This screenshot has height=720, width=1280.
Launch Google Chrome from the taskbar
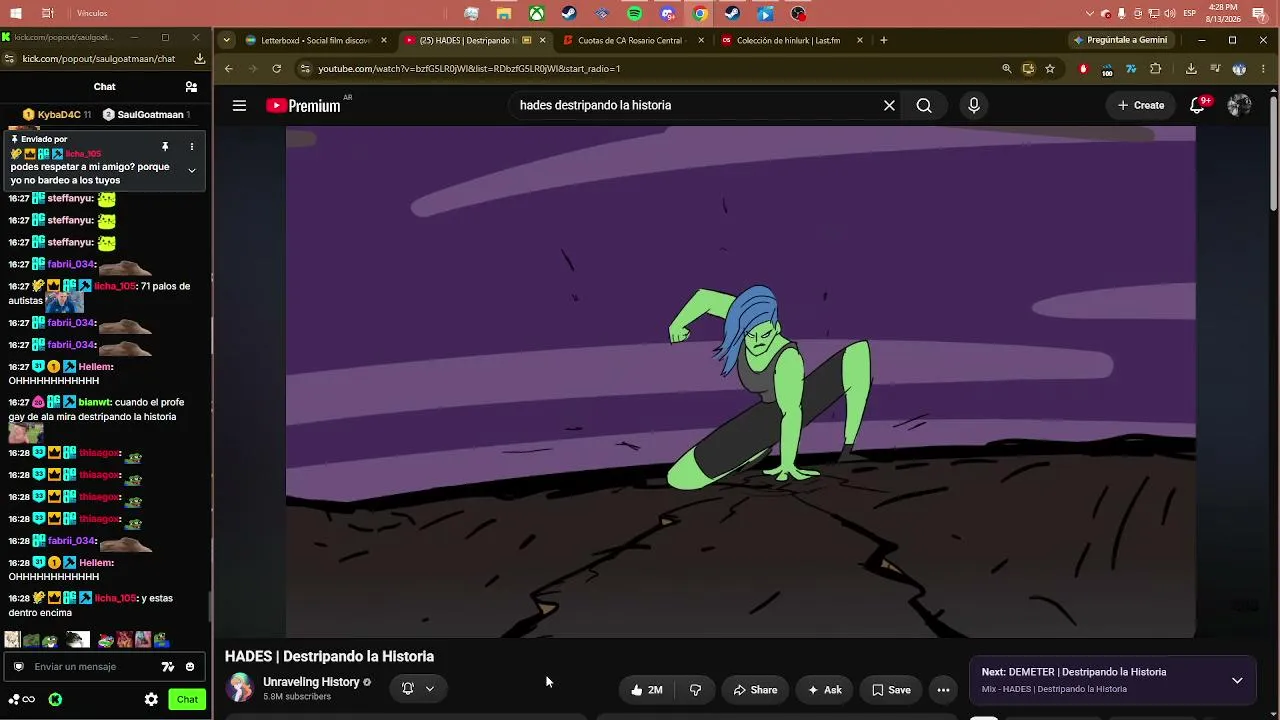tap(700, 14)
